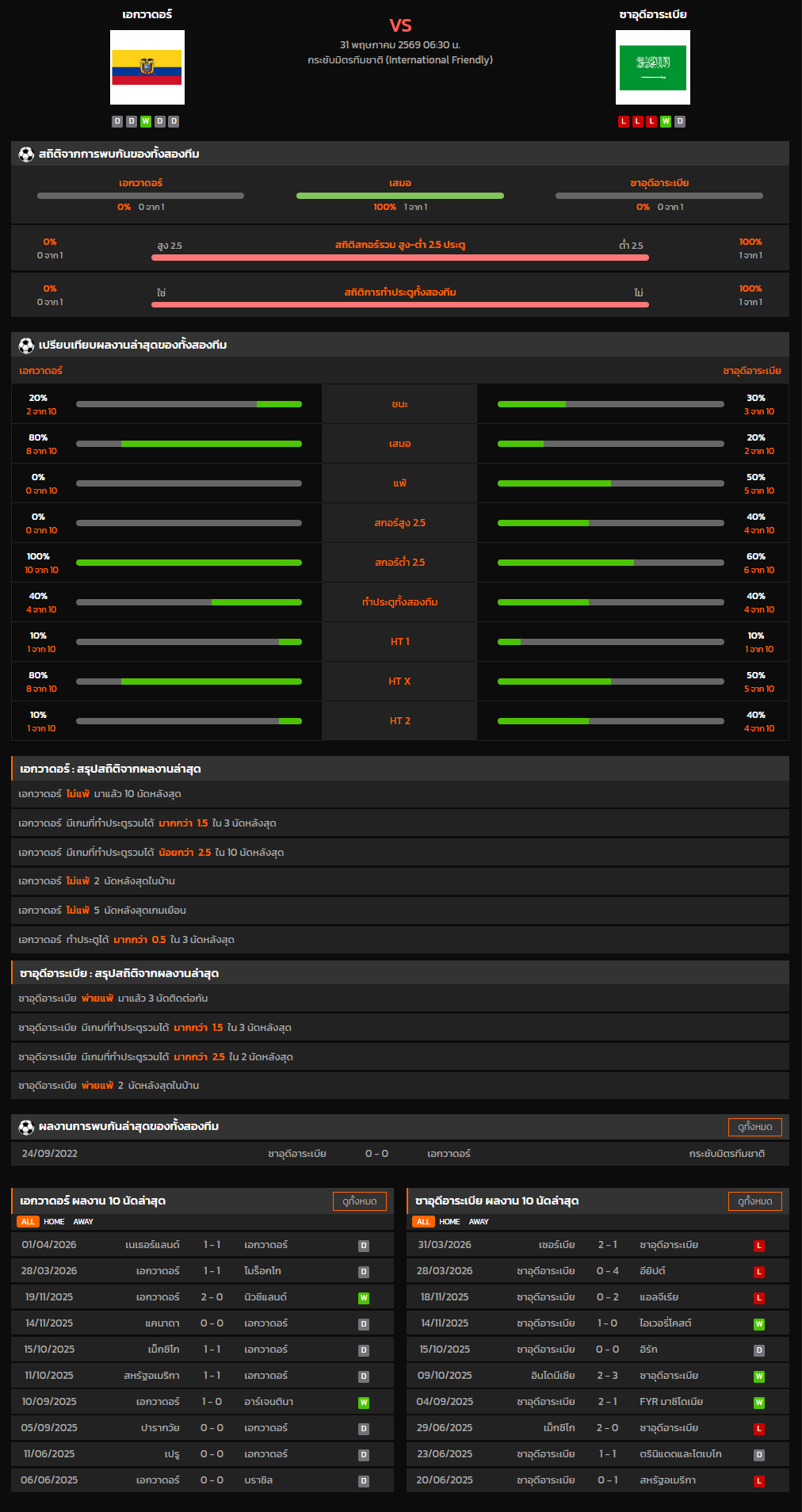Click D result badge for 23/06/2025 Trinidad match
This screenshot has height=1512, width=802.
(x=759, y=1455)
